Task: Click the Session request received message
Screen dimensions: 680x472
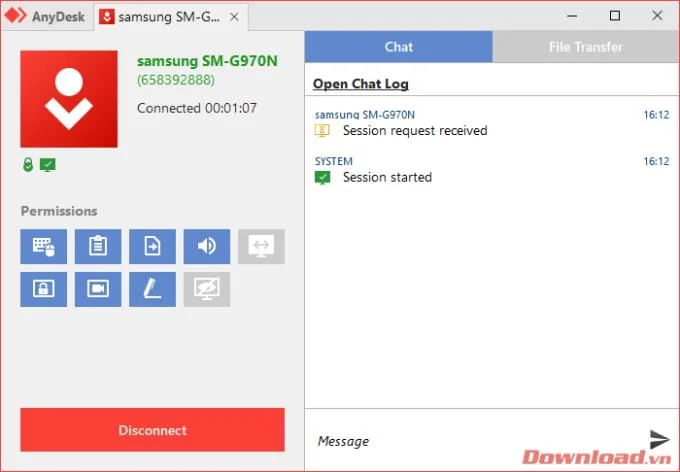Action: (x=415, y=131)
